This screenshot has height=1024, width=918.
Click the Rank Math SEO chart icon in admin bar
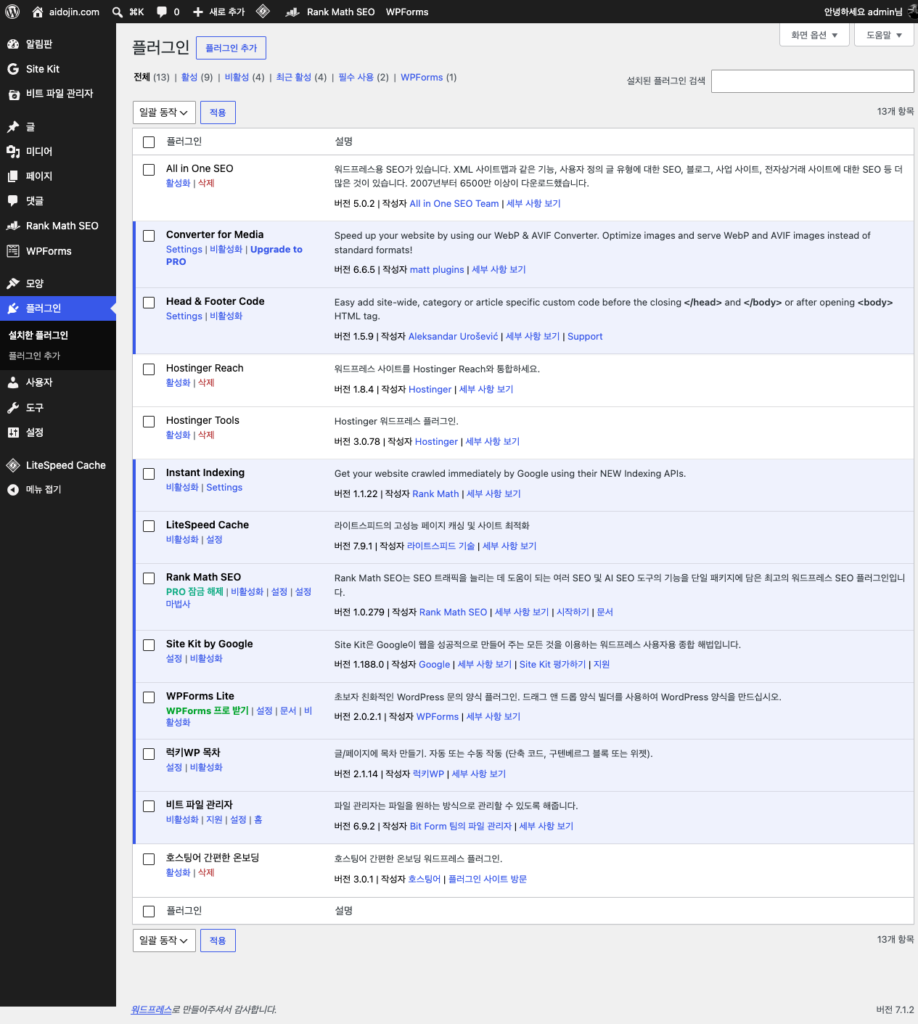coord(293,12)
